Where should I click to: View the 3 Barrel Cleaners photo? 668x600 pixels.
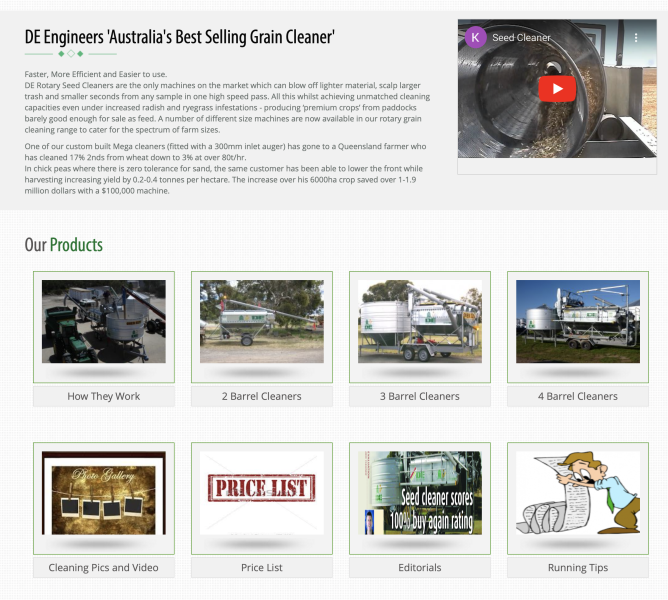click(x=420, y=322)
